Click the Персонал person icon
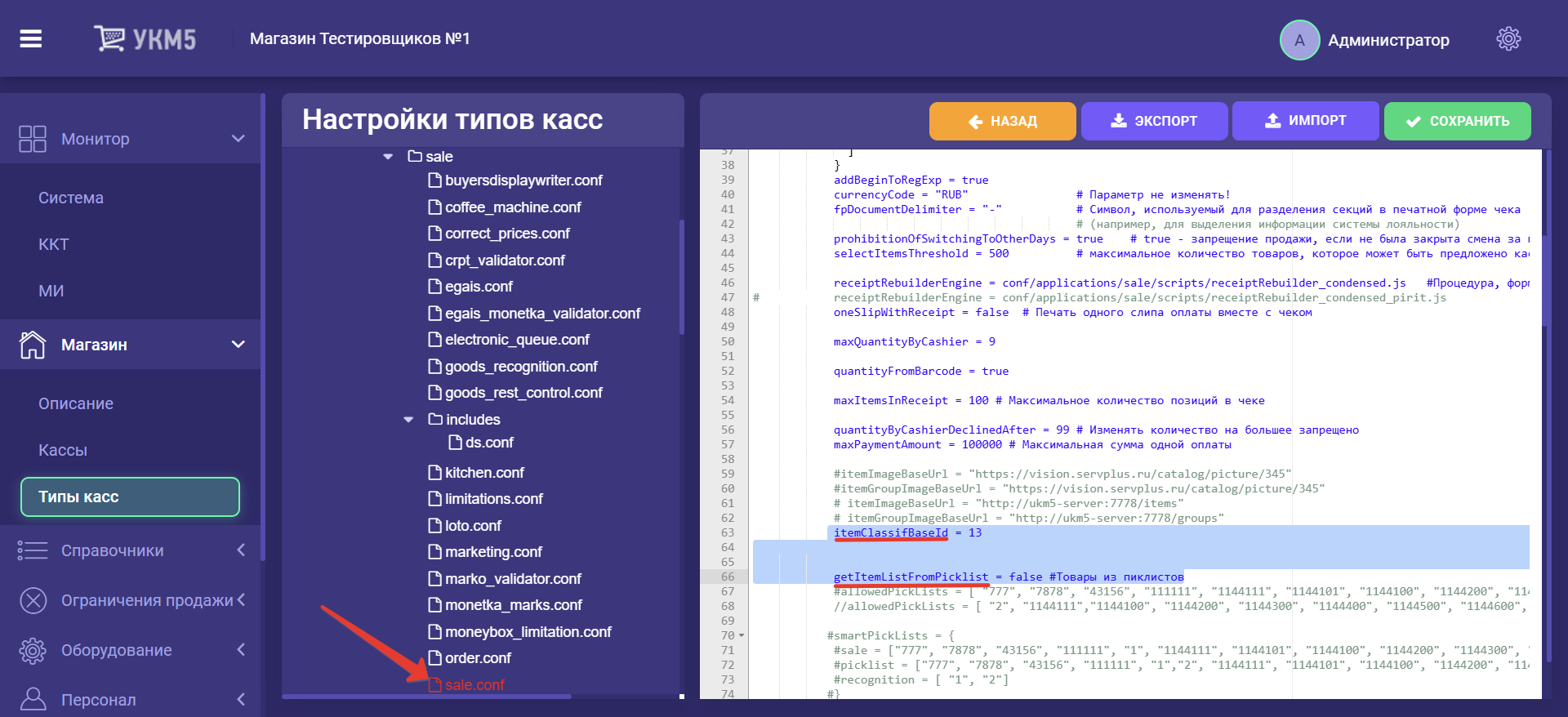Image resolution: width=1568 pixels, height=717 pixels. tap(33, 699)
